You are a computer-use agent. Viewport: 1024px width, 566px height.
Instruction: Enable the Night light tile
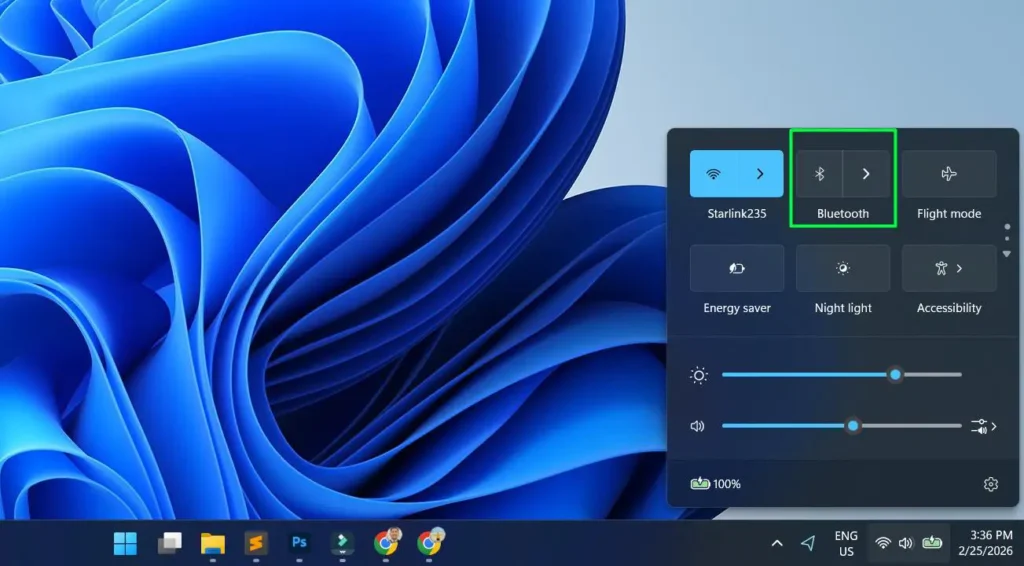pos(843,268)
